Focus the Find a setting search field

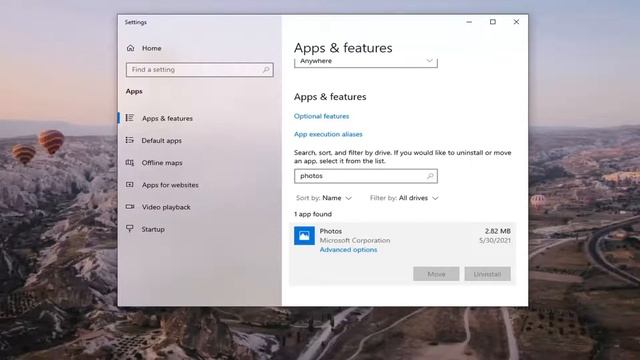(x=200, y=70)
